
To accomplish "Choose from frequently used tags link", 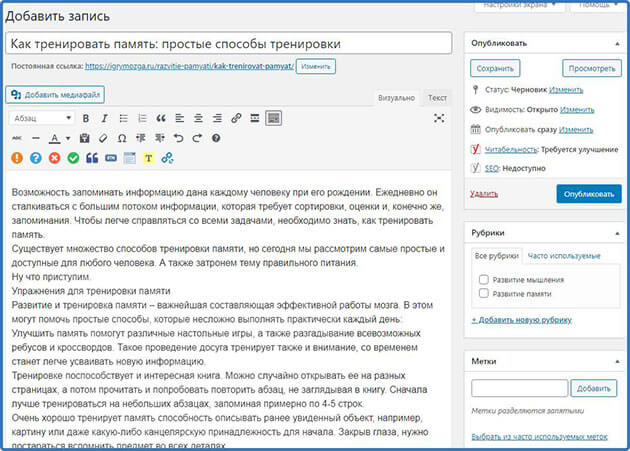I will pyautogui.click(x=540, y=437).
